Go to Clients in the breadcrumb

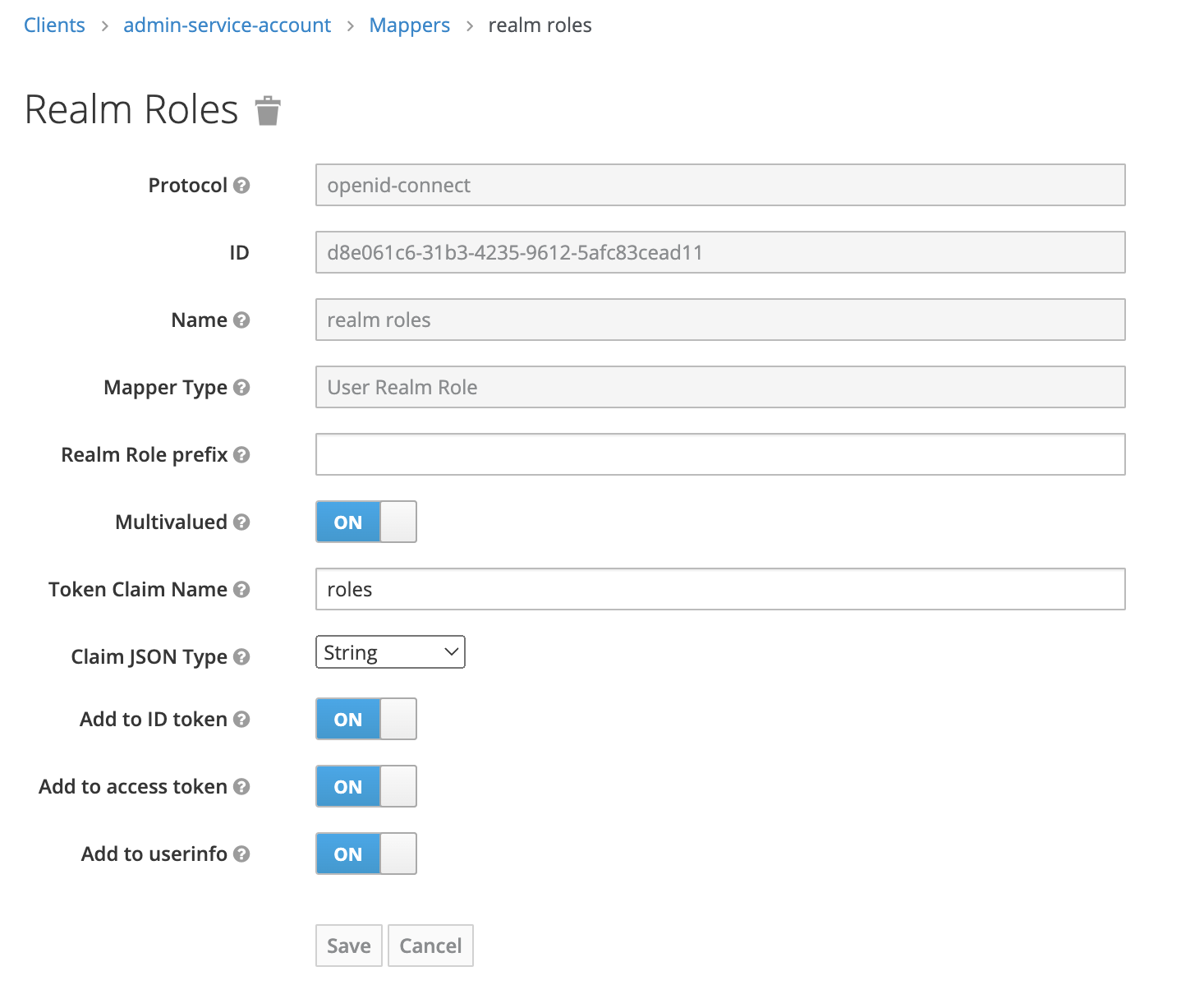pos(54,25)
